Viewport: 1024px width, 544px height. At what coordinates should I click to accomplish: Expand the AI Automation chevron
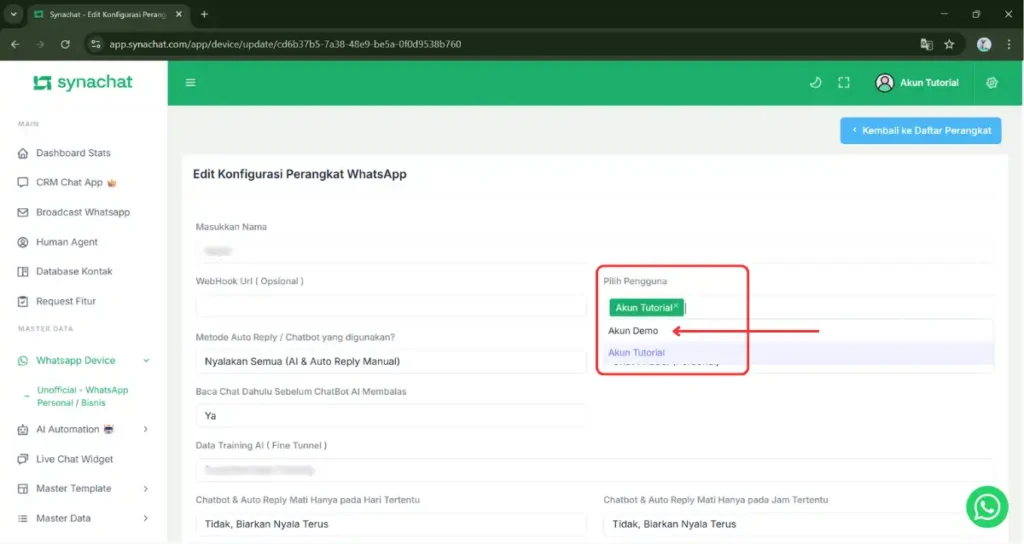[146, 430]
